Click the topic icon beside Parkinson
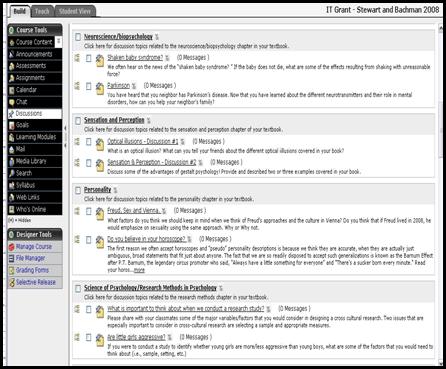Image resolution: width=446 pixels, height=369 pixels. [x=100, y=89]
